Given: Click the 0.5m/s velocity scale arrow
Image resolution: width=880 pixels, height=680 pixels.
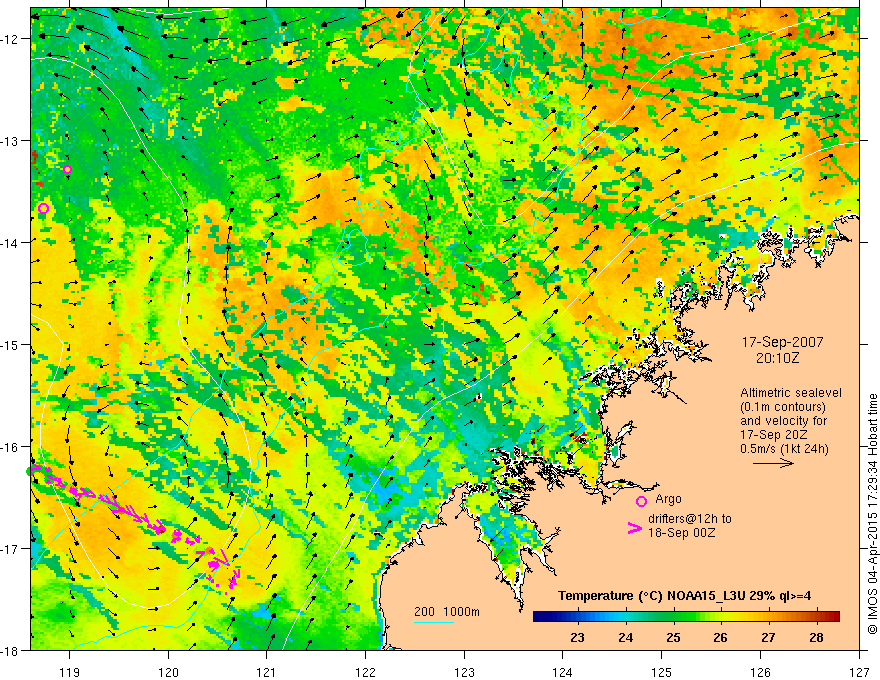Looking at the screenshot, I should [x=773, y=463].
